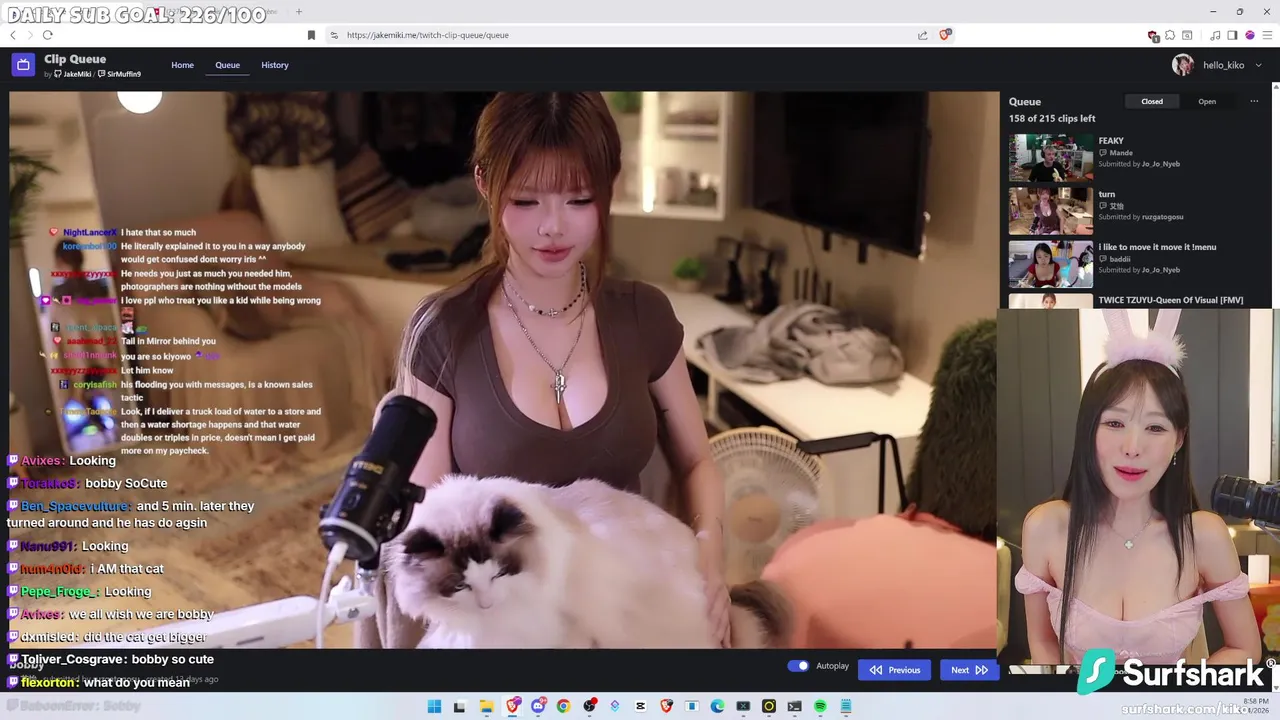This screenshot has height=720, width=1280.
Task: Go back with the browser back arrow
Action: tap(13, 35)
